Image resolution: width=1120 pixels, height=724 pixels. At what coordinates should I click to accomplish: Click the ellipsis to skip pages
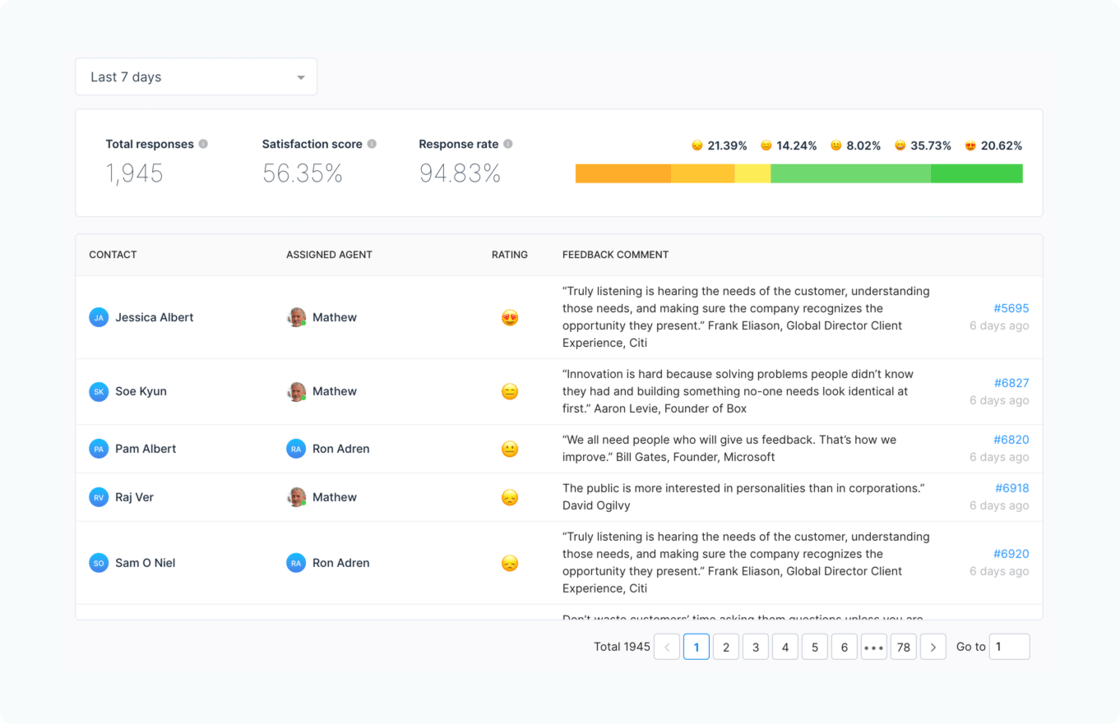tap(874, 647)
